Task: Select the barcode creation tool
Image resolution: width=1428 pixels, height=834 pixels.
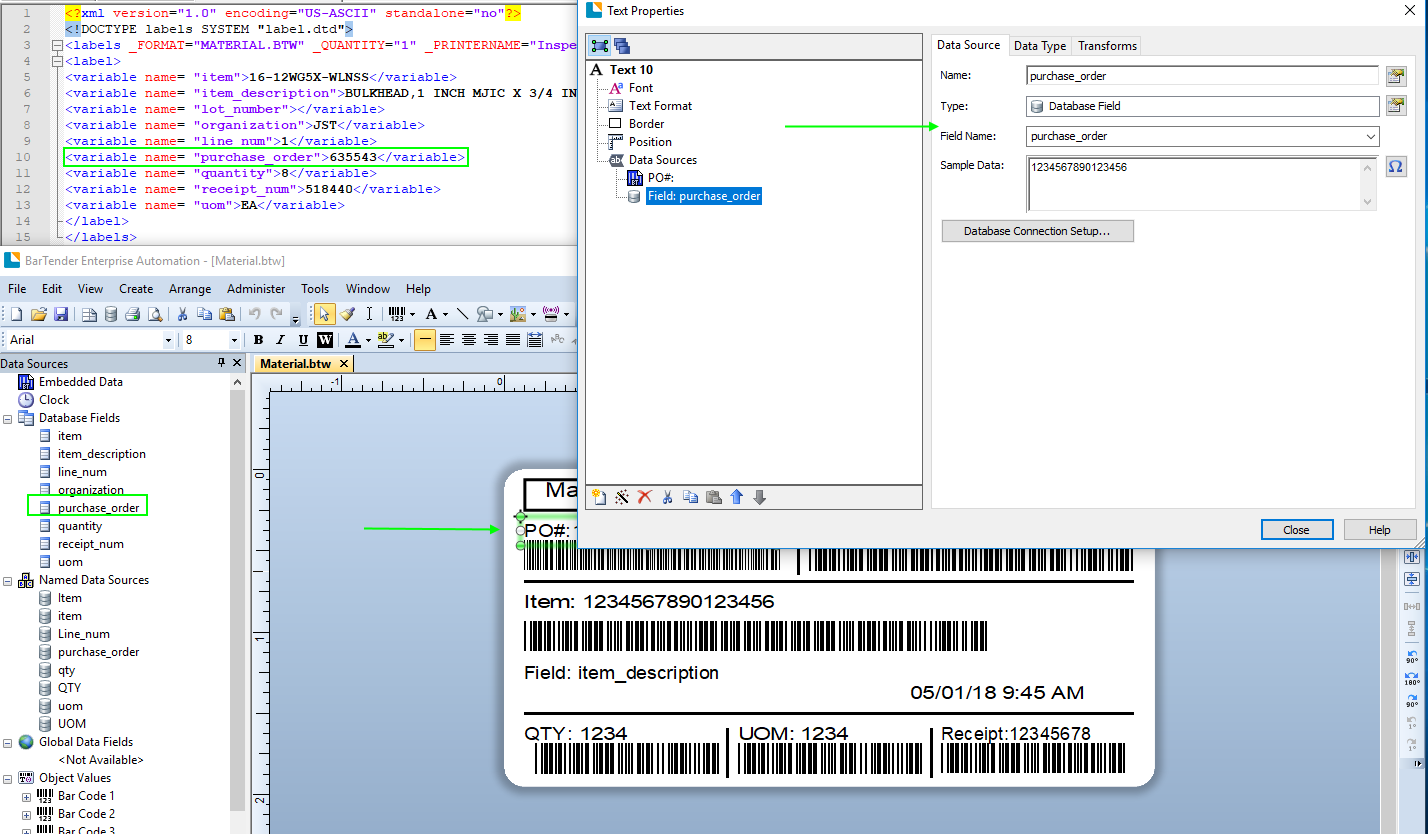Action: [x=397, y=314]
